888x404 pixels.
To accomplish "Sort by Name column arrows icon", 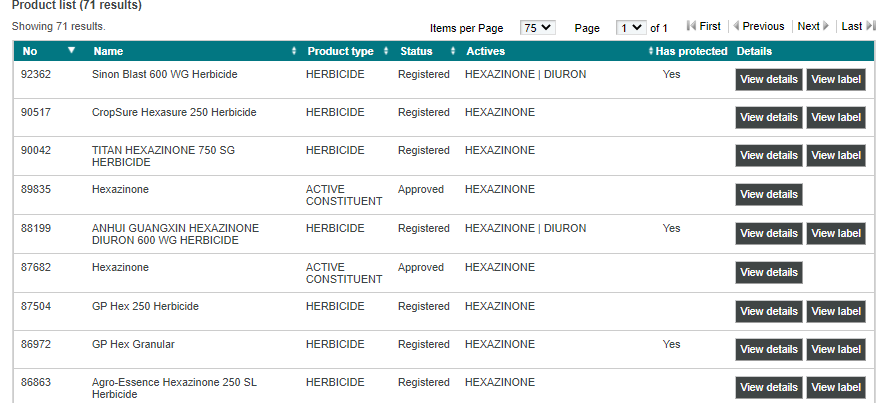I will click(294, 51).
